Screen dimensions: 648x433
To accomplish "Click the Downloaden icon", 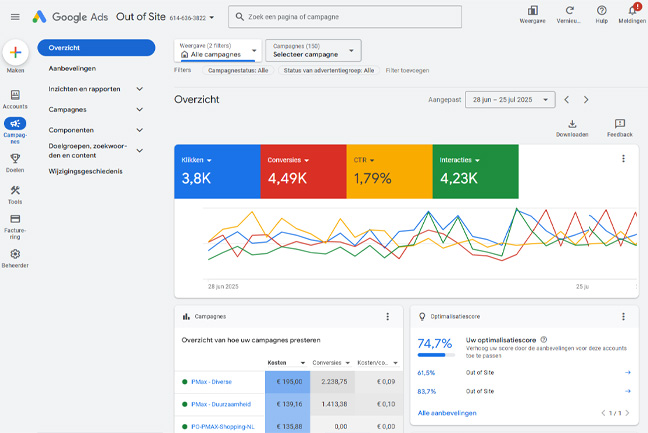I will coord(572,124).
